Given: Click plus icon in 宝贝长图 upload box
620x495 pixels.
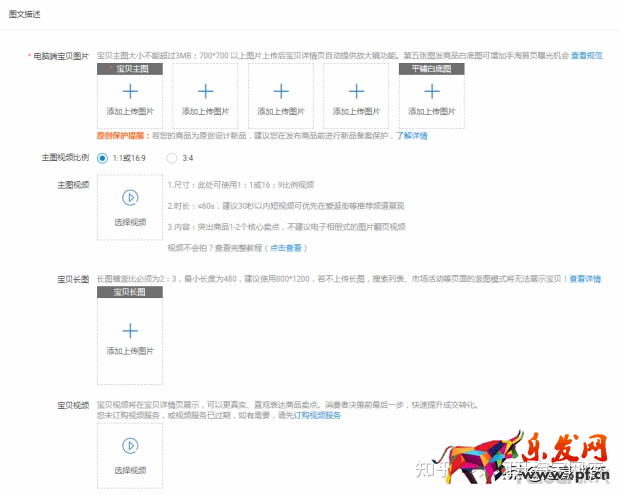Looking at the screenshot, I should [x=130, y=330].
